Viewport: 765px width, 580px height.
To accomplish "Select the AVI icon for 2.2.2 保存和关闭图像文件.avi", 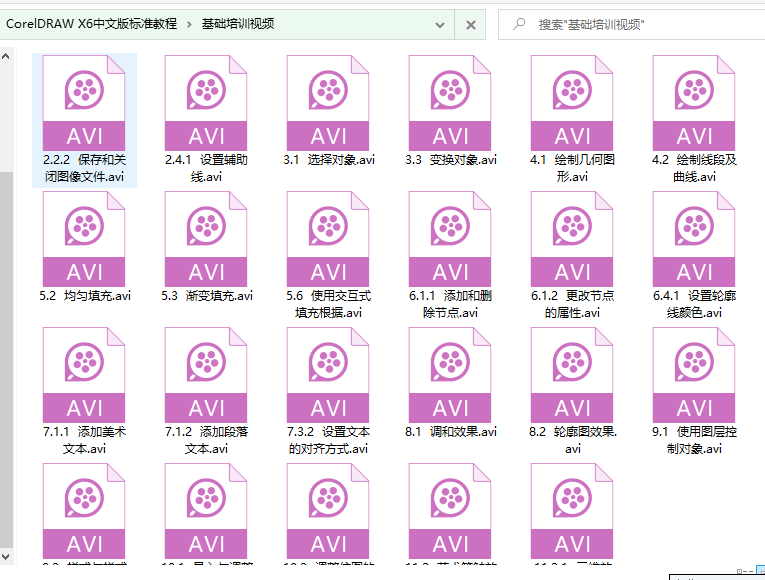I will (84, 103).
